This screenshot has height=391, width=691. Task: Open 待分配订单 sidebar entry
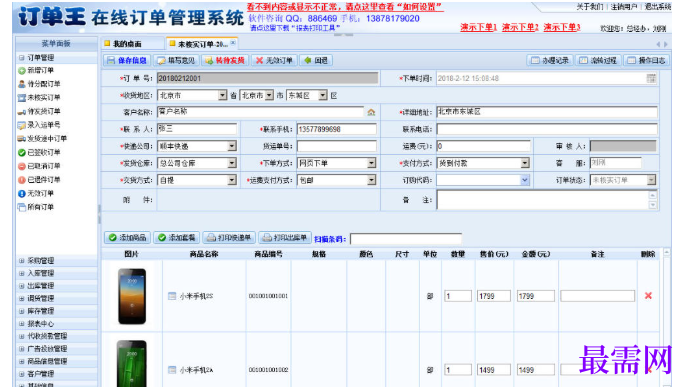[39, 84]
